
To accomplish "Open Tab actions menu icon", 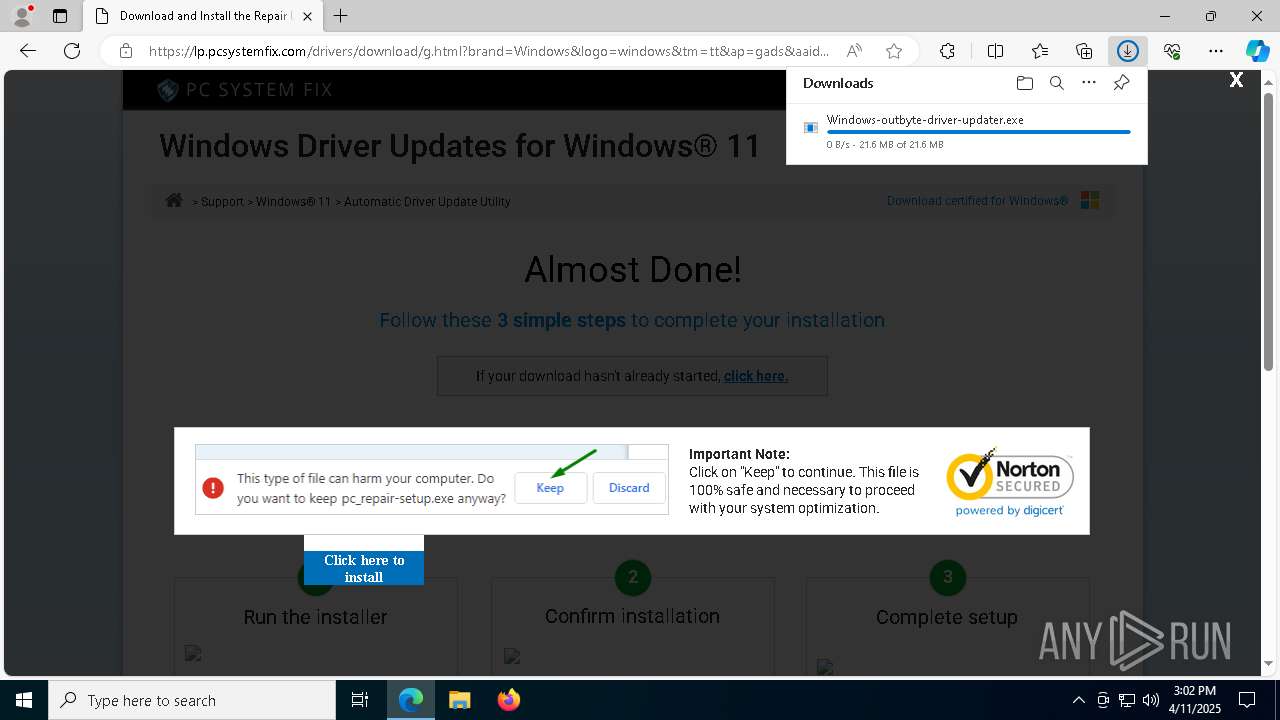I will click(x=60, y=16).
